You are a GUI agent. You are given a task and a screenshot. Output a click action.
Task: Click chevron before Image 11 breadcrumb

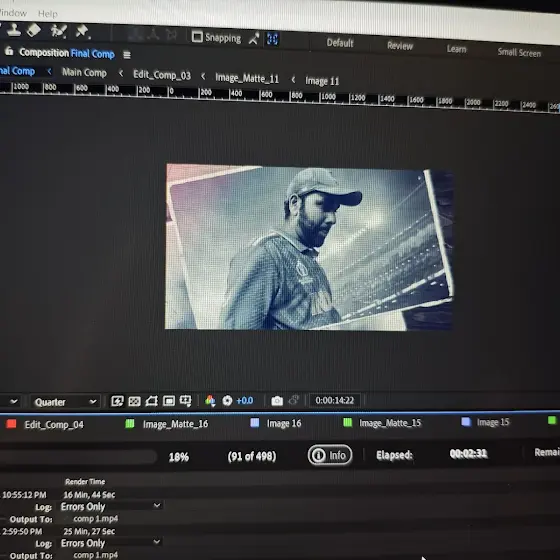tap(293, 79)
